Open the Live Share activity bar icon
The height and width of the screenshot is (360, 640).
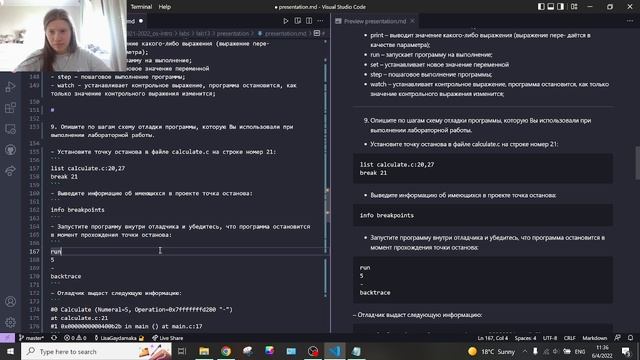coord(11,171)
